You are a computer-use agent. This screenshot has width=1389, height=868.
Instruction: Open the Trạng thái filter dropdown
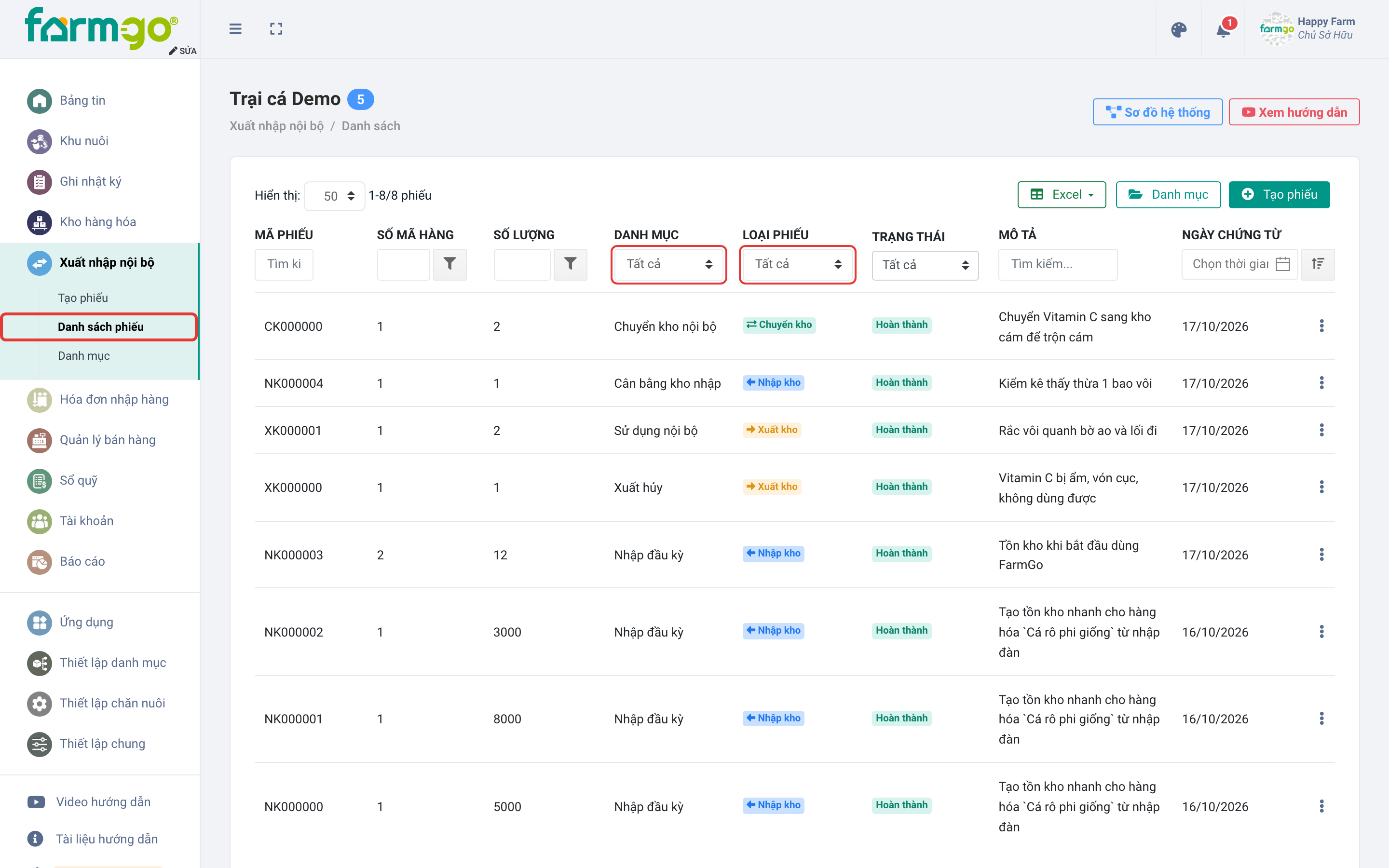[925, 265]
